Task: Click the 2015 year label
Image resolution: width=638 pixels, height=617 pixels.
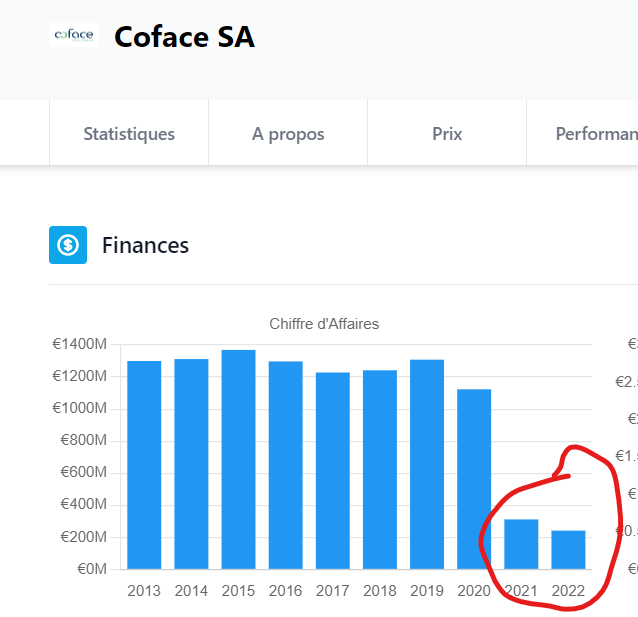Action: pyautogui.click(x=238, y=591)
